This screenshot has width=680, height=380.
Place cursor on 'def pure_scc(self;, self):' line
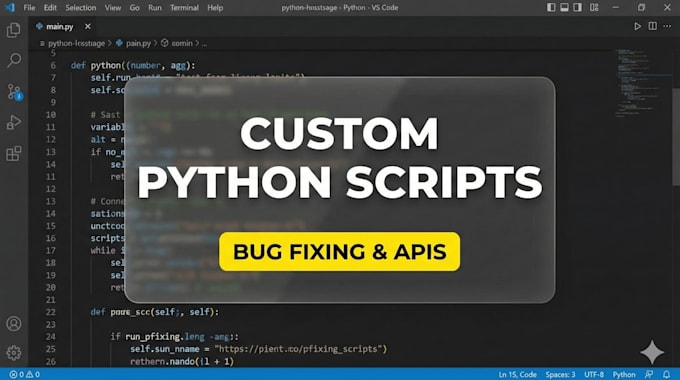155,312
